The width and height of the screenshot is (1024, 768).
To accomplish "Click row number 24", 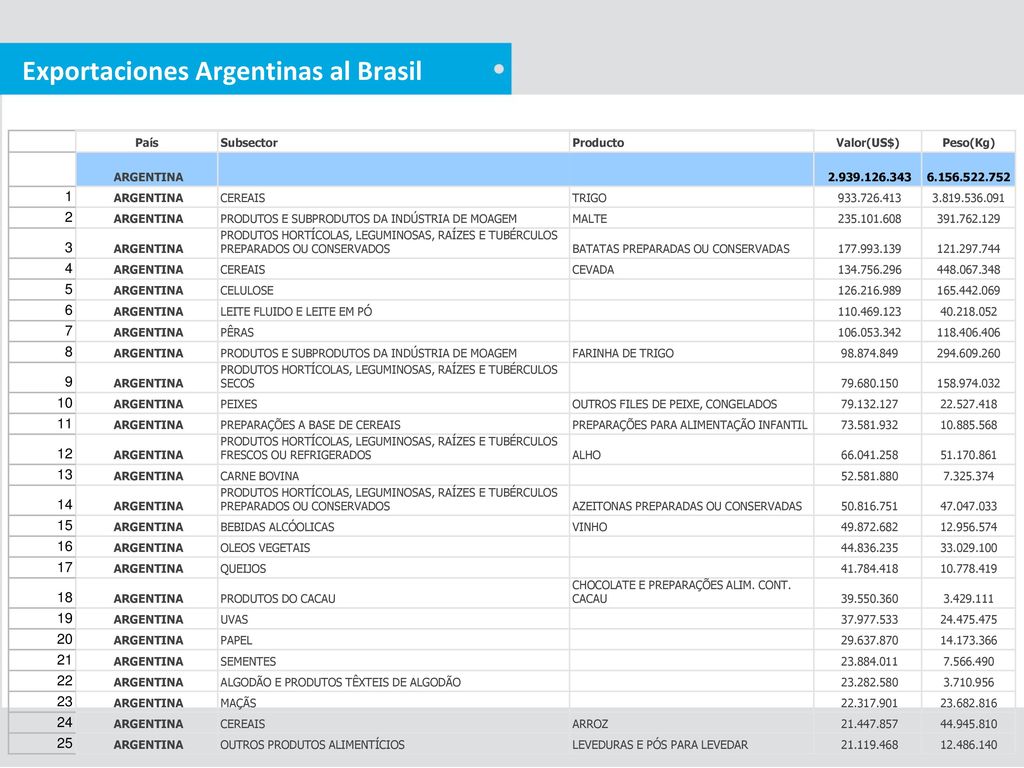I will click(x=65, y=722).
